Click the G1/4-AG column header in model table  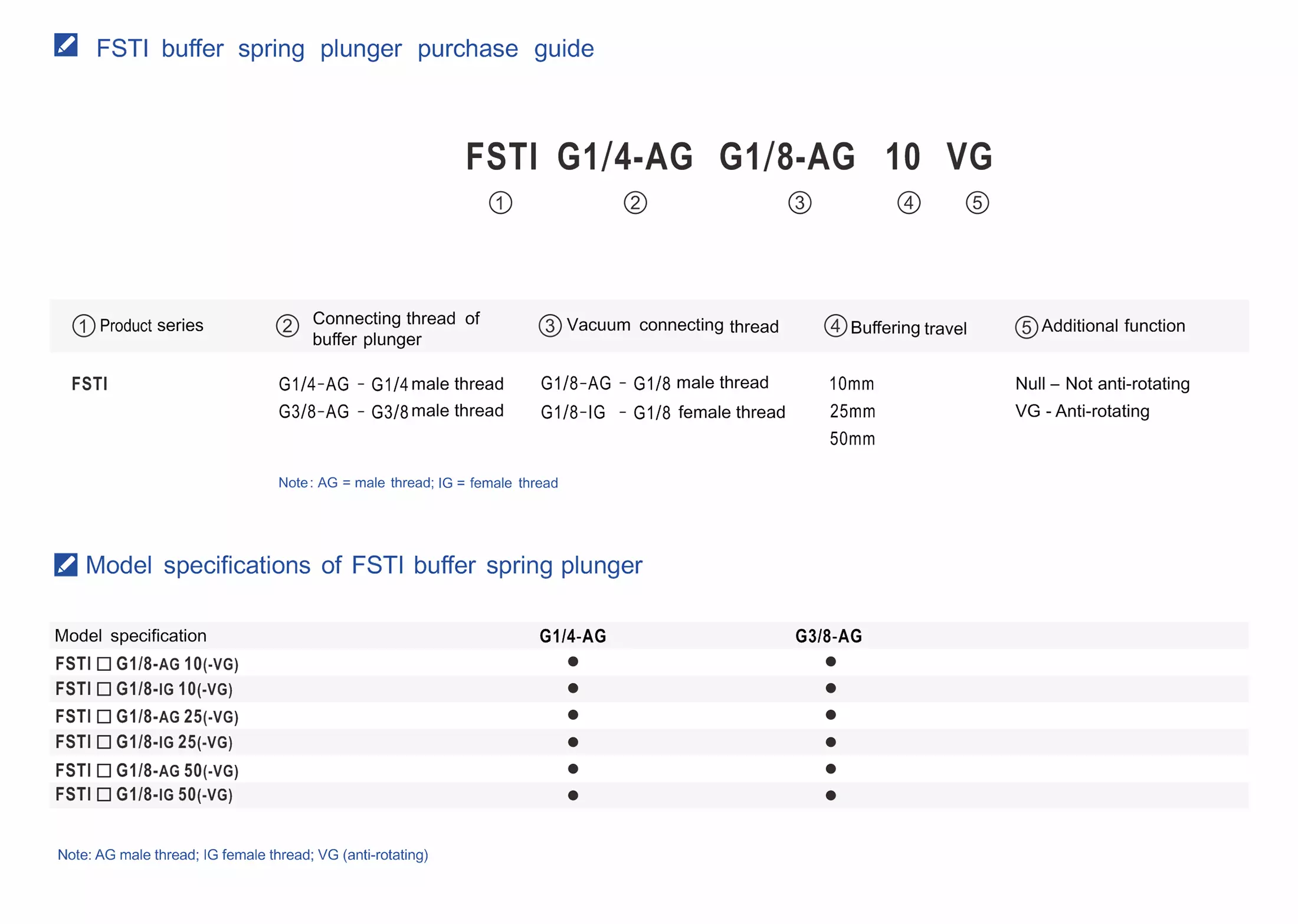pos(573,636)
